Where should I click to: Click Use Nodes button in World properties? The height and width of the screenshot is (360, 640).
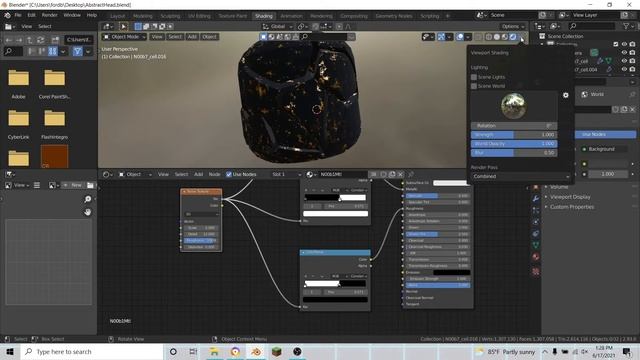pos(605,134)
